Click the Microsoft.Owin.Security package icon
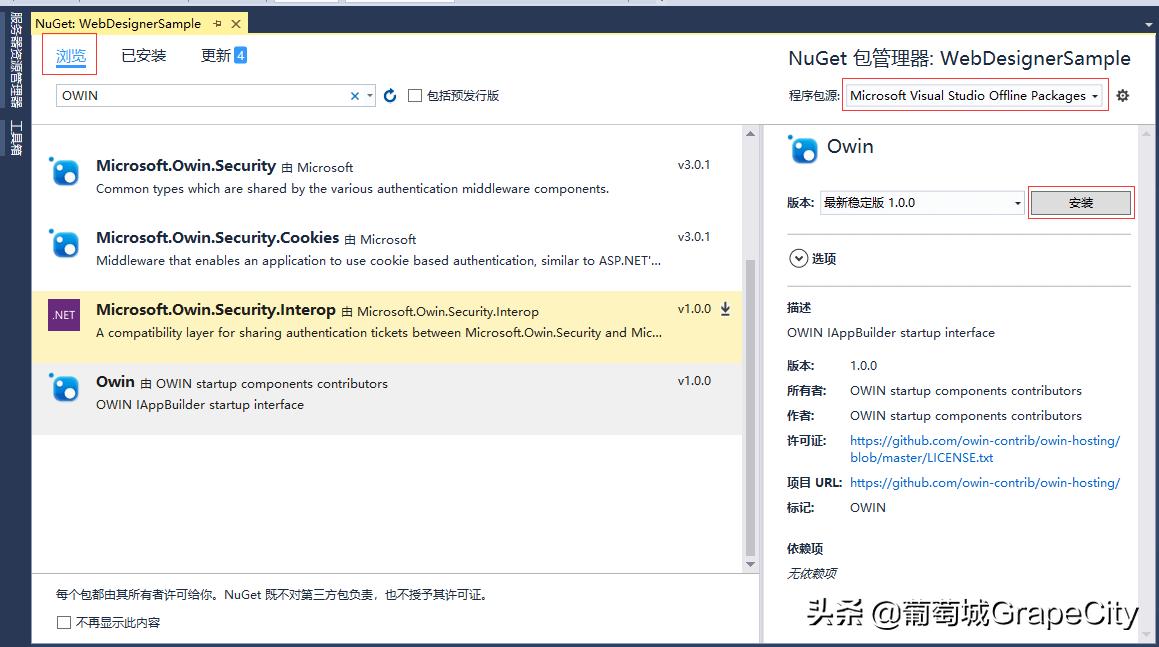This screenshot has width=1159, height=647. point(64,172)
